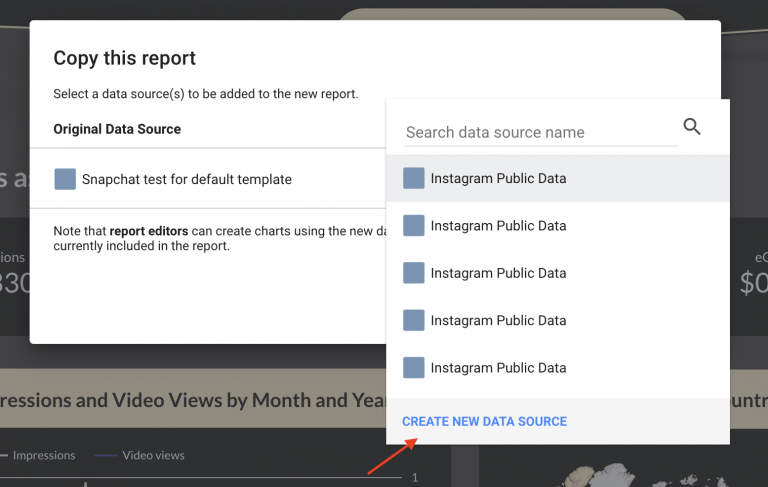Click the fourth Instagram Public Data icon
This screenshot has width=768, height=487.
(x=414, y=320)
